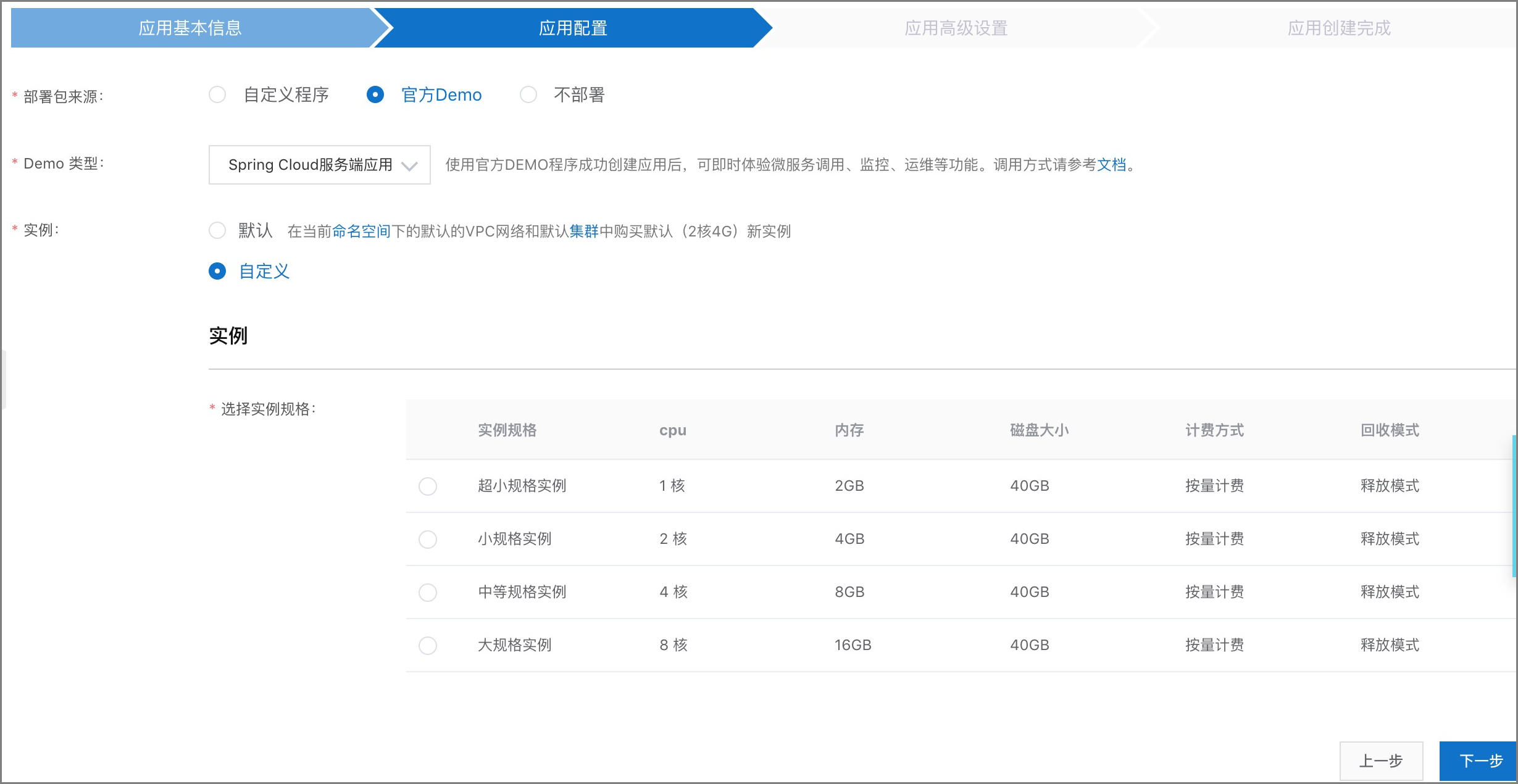Click the 回收模式 column header
This screenshot has height=784, width=1518.
pos(1390,430)
